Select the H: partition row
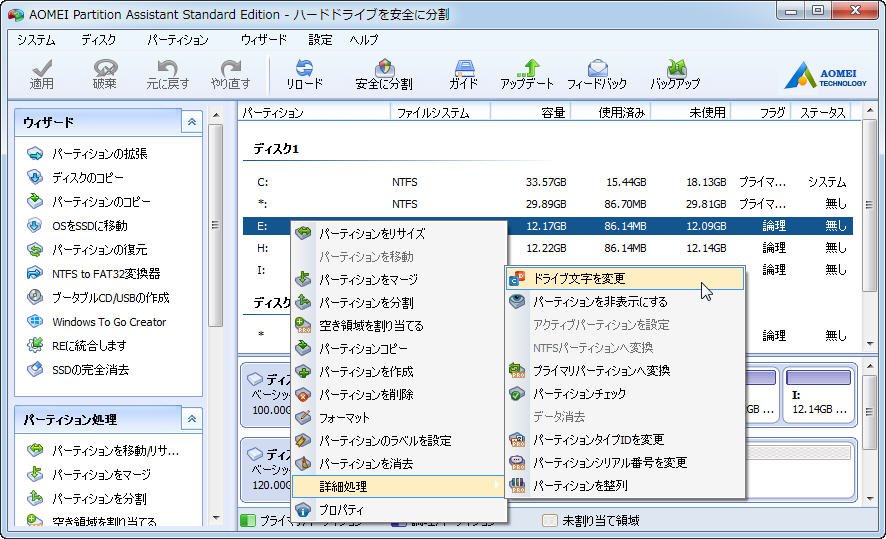Image resolution: width=886 pixels, height=539 pixels. pos(548,248)
